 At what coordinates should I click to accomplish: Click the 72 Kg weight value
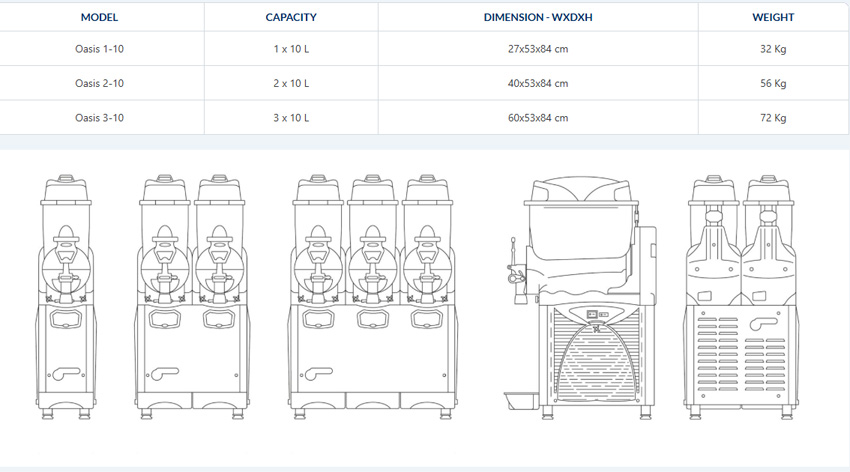773,118
